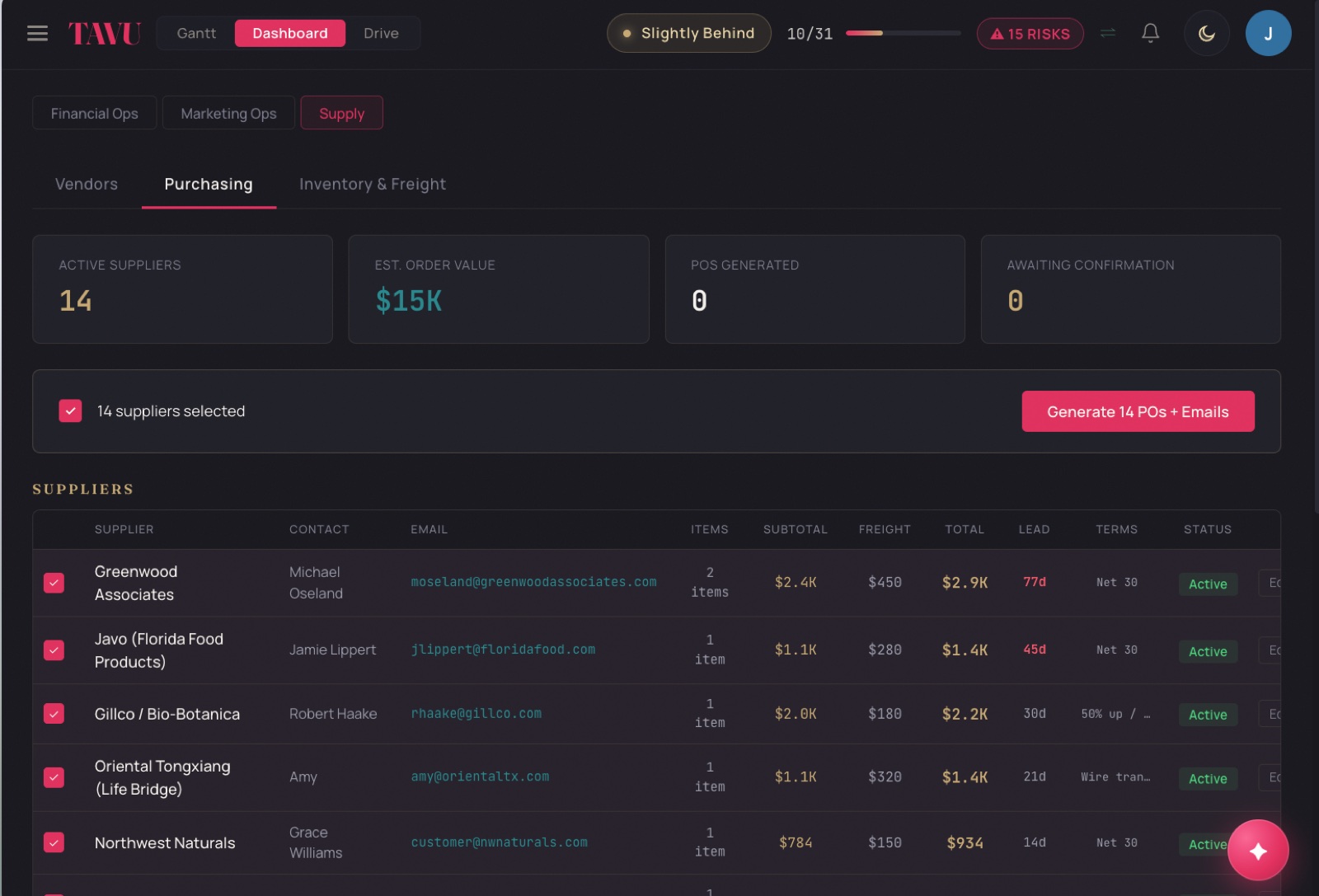Click edit button on Greenwood Associates row
Screen dimensions: 1319x896
point(1270,583)
